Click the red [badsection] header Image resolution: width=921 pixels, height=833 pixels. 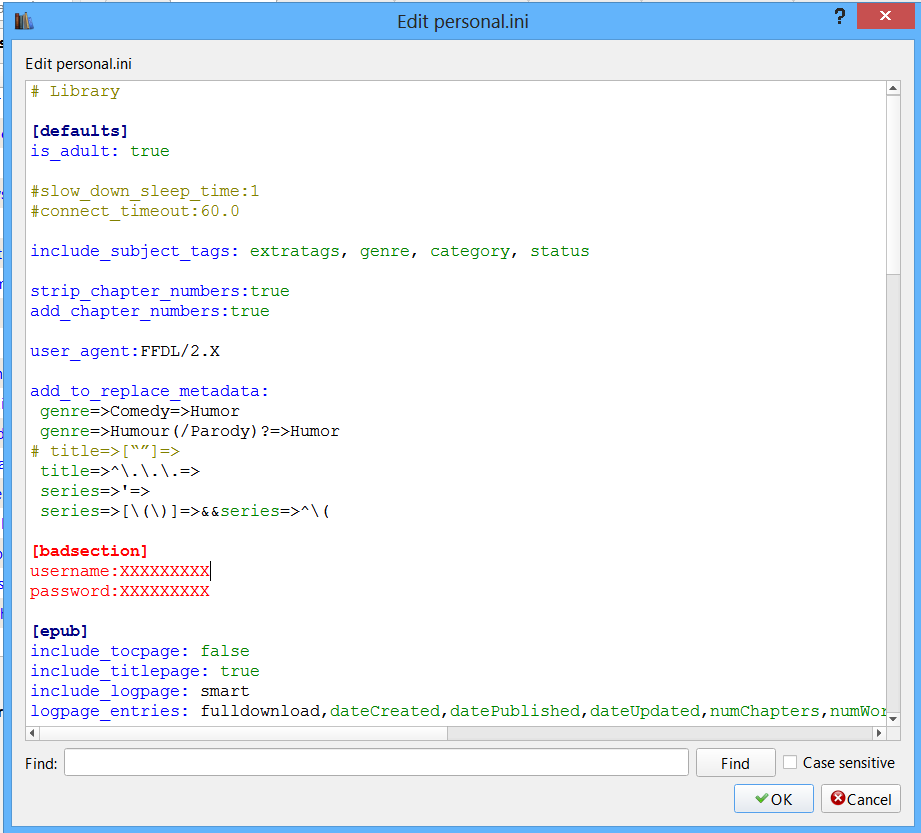pyautogui.click(x=89, y=551)
